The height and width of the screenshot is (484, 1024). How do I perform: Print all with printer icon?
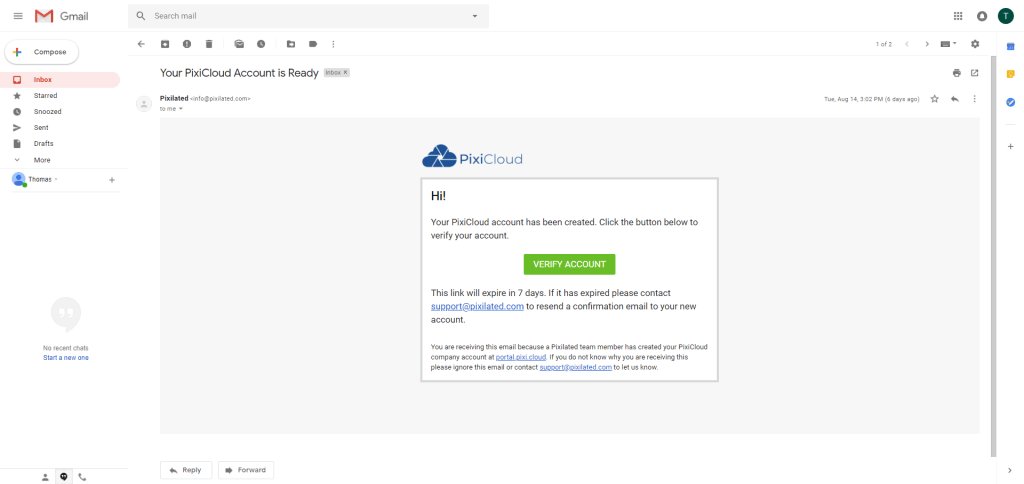tap(957, 73)
